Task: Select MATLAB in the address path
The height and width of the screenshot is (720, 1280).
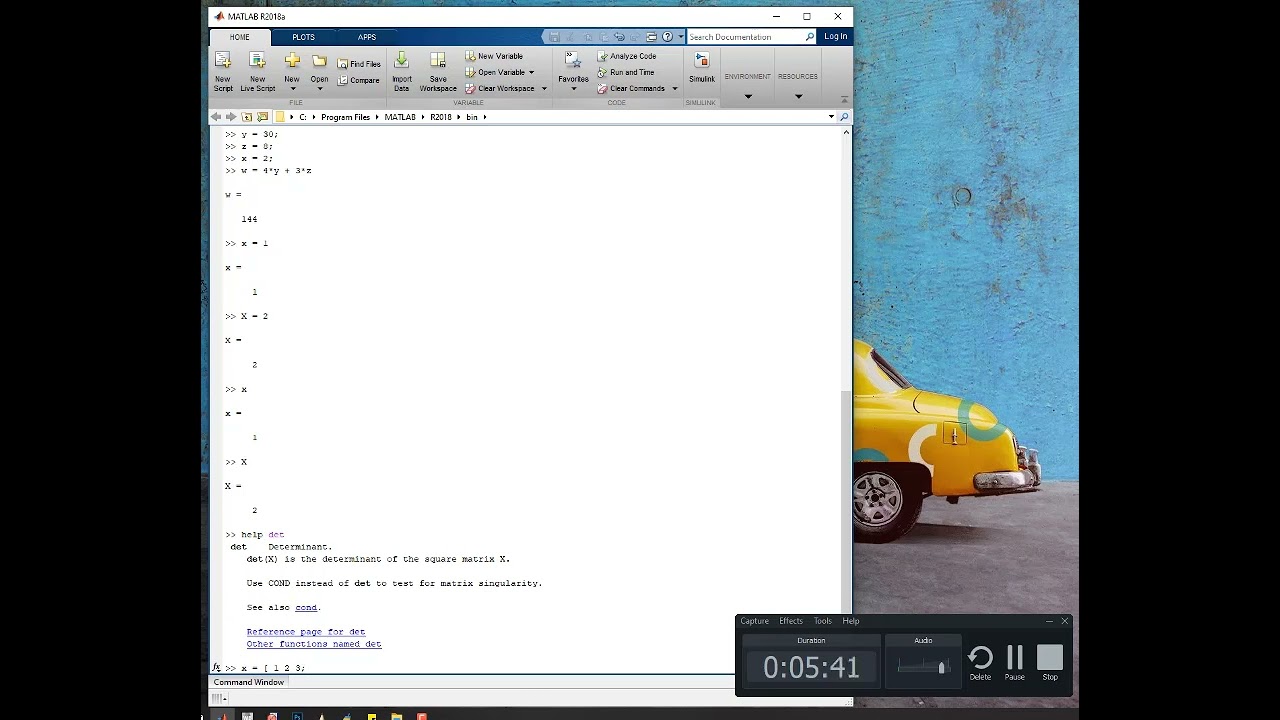Action: tap(400, 117)
